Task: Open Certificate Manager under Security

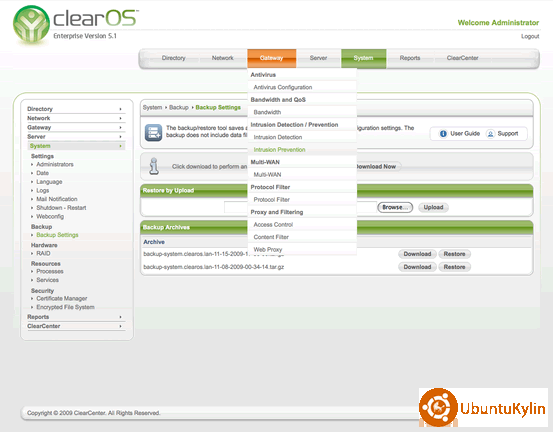Action: click(62, 298)
